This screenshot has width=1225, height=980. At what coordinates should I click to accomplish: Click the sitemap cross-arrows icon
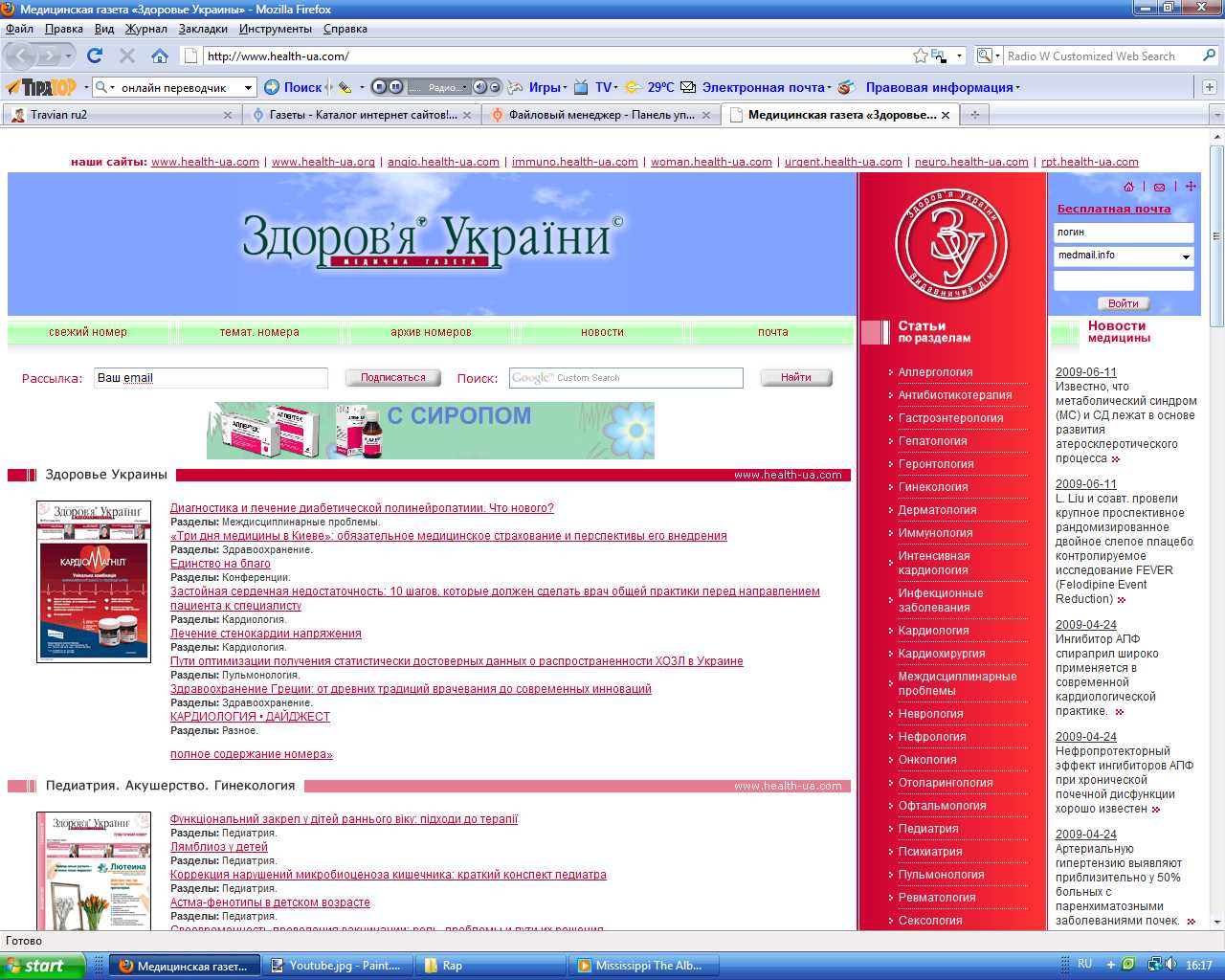click(x=1191, y=187)
